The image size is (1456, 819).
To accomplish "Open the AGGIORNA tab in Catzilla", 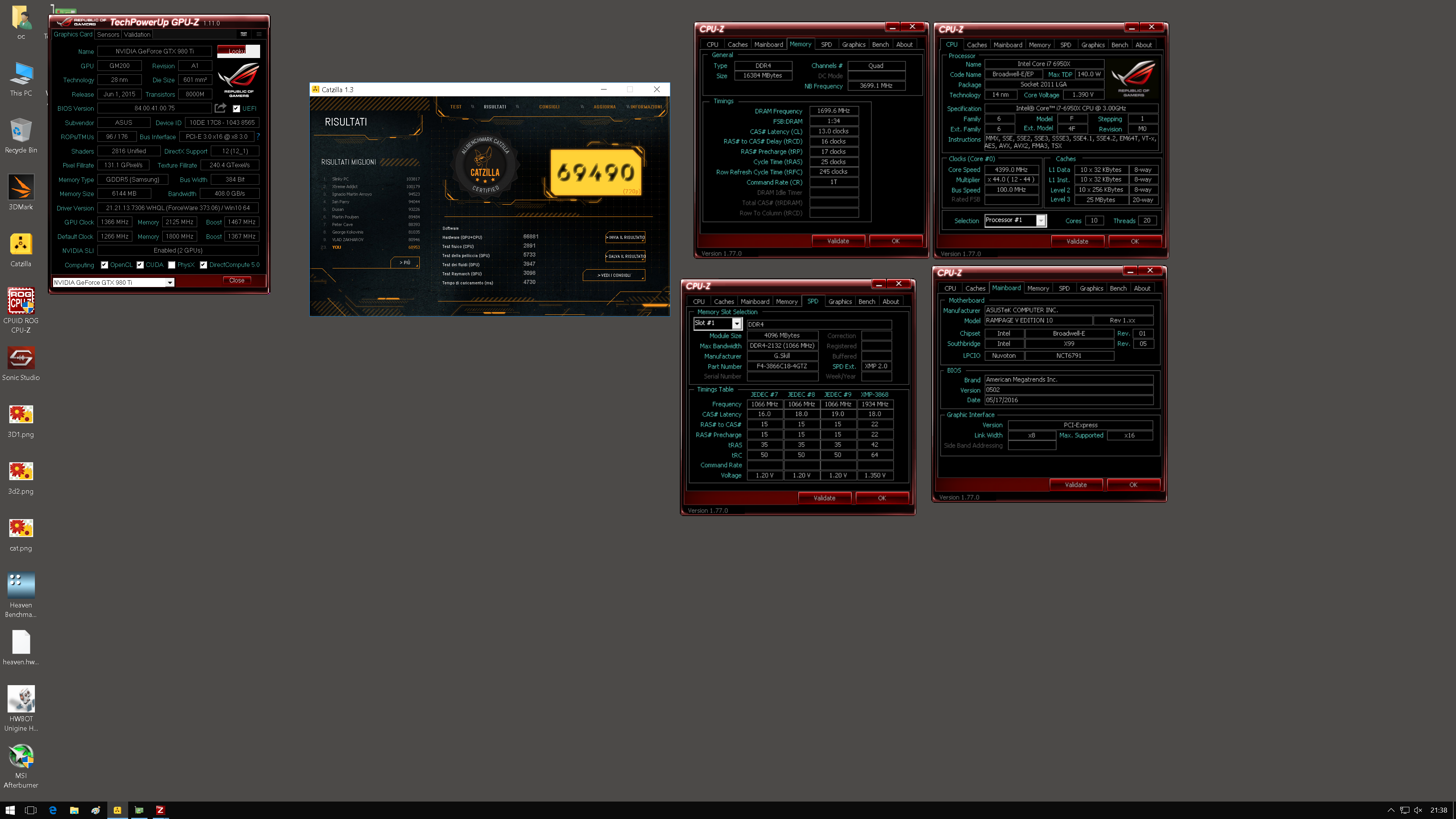I will [x=604, y=107].
